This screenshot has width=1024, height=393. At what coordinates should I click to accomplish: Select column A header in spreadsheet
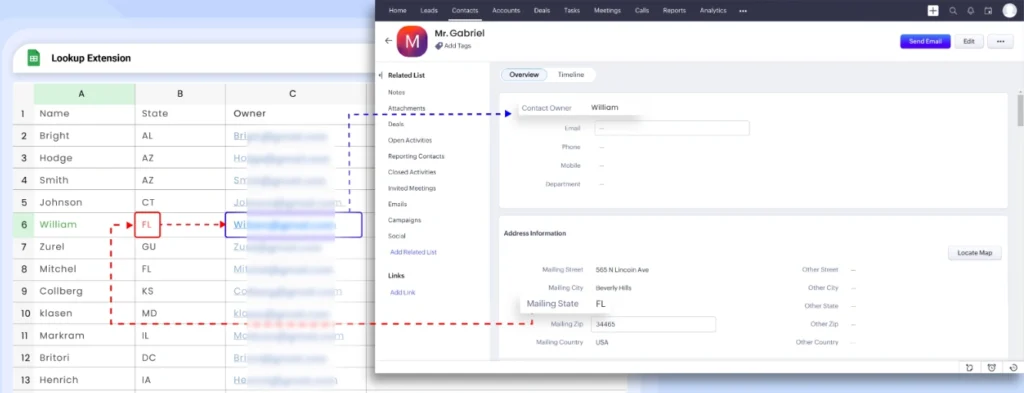pos(84,94)
